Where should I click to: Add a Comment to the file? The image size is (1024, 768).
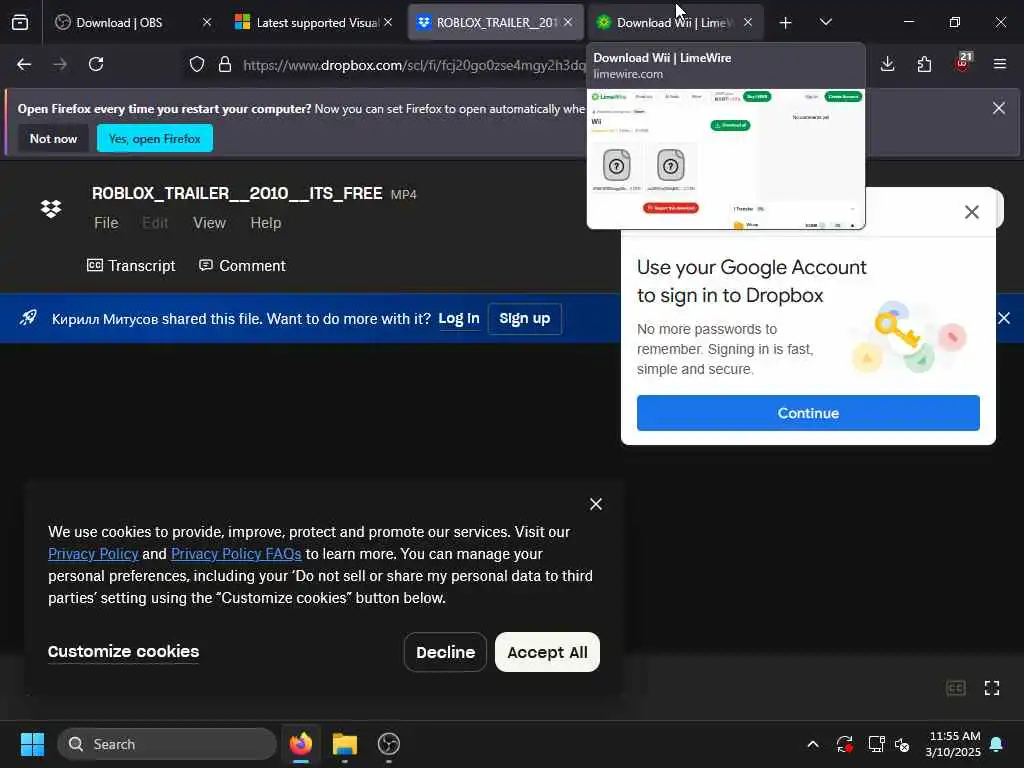point(242,266)
